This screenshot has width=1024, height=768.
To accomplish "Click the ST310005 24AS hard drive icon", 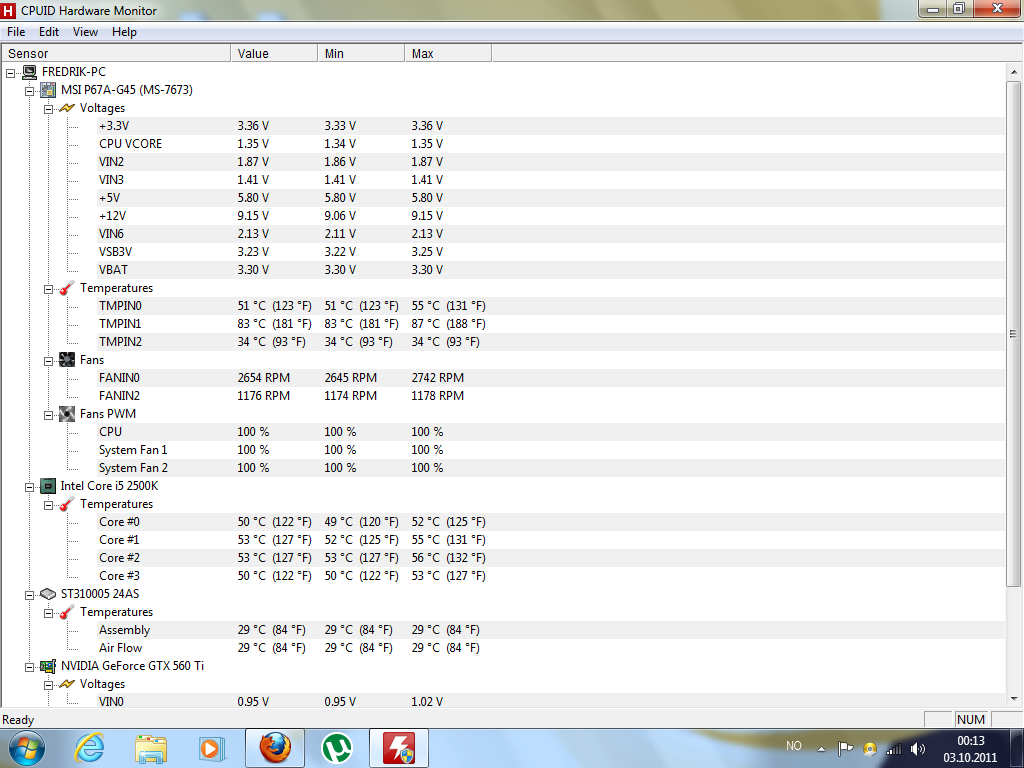I will (x=48, y=594).
